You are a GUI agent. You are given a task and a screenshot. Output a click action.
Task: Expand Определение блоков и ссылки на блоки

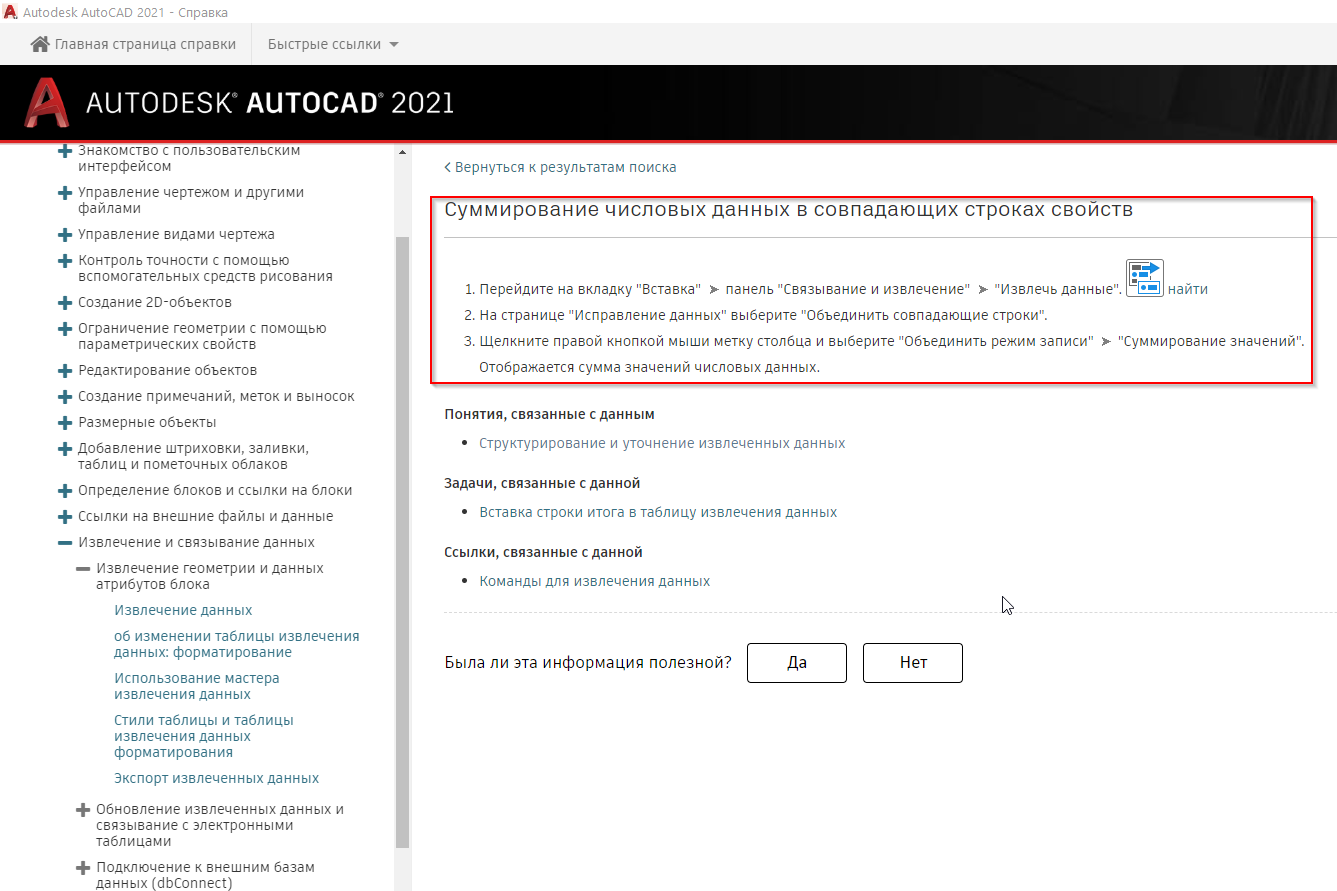(65, 491)
